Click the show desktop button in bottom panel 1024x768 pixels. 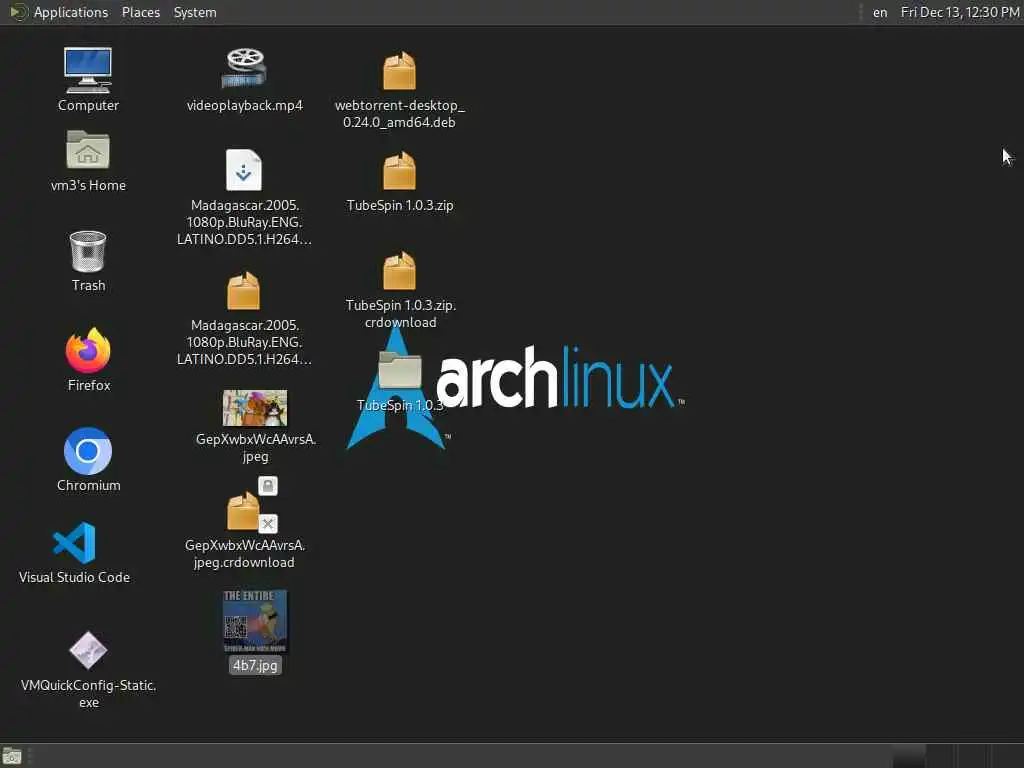coord(12,757)
